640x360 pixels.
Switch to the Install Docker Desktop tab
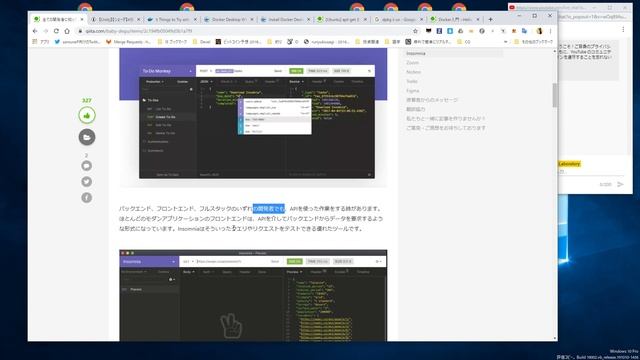coord(285,19)
